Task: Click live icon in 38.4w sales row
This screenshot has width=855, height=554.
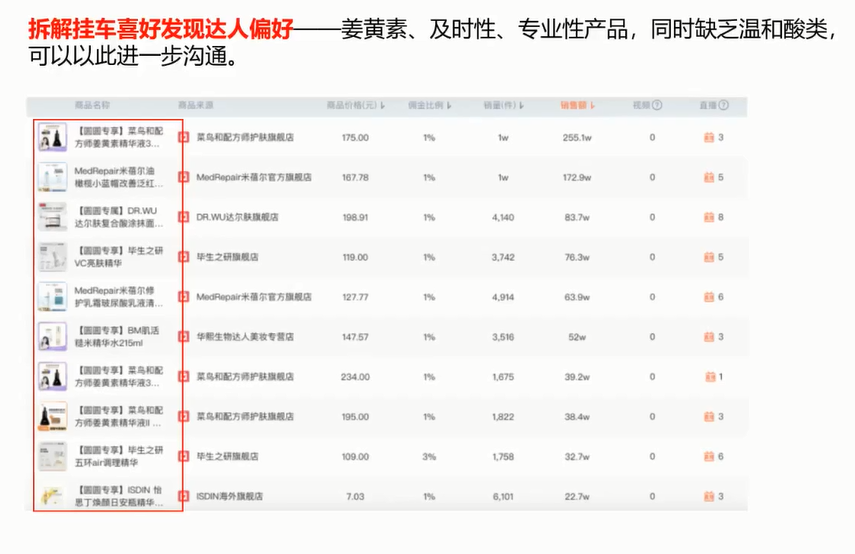Action: pos(709,417)
